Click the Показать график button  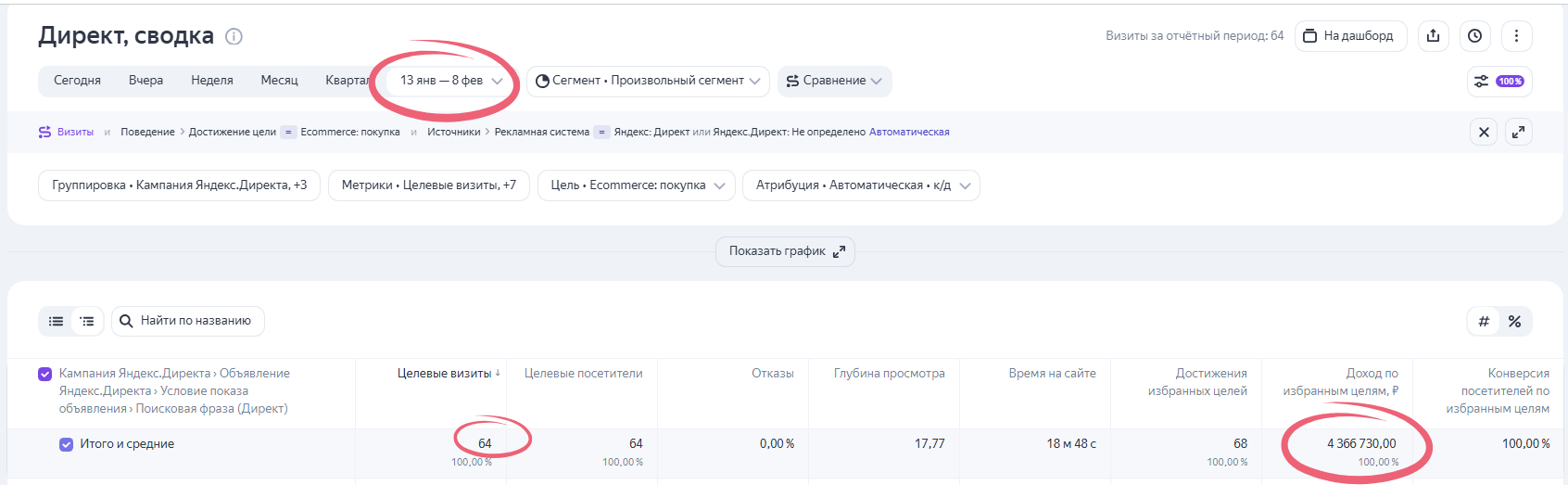785,251
